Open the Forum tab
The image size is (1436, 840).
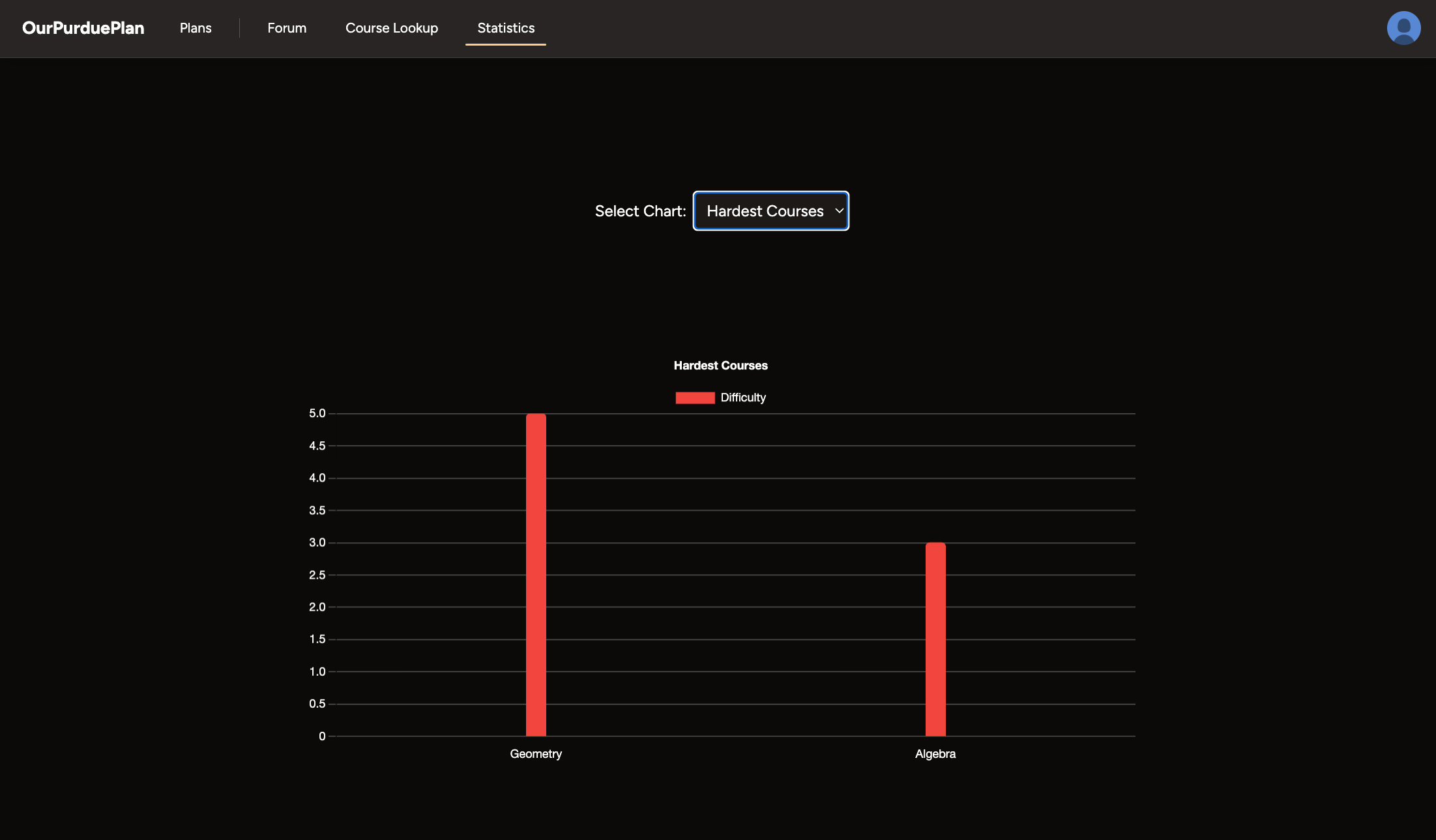(287, 28)
